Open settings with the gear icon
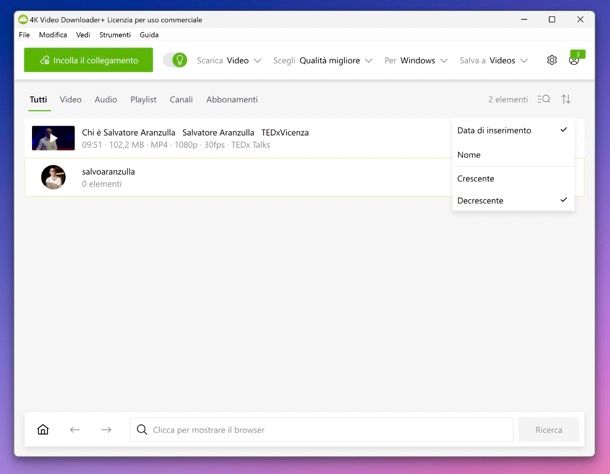610x474 pixels. (552, 60)
